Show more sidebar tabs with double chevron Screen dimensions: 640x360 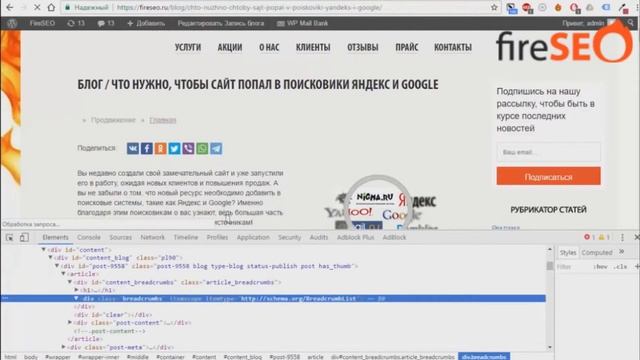pos(622,252)
